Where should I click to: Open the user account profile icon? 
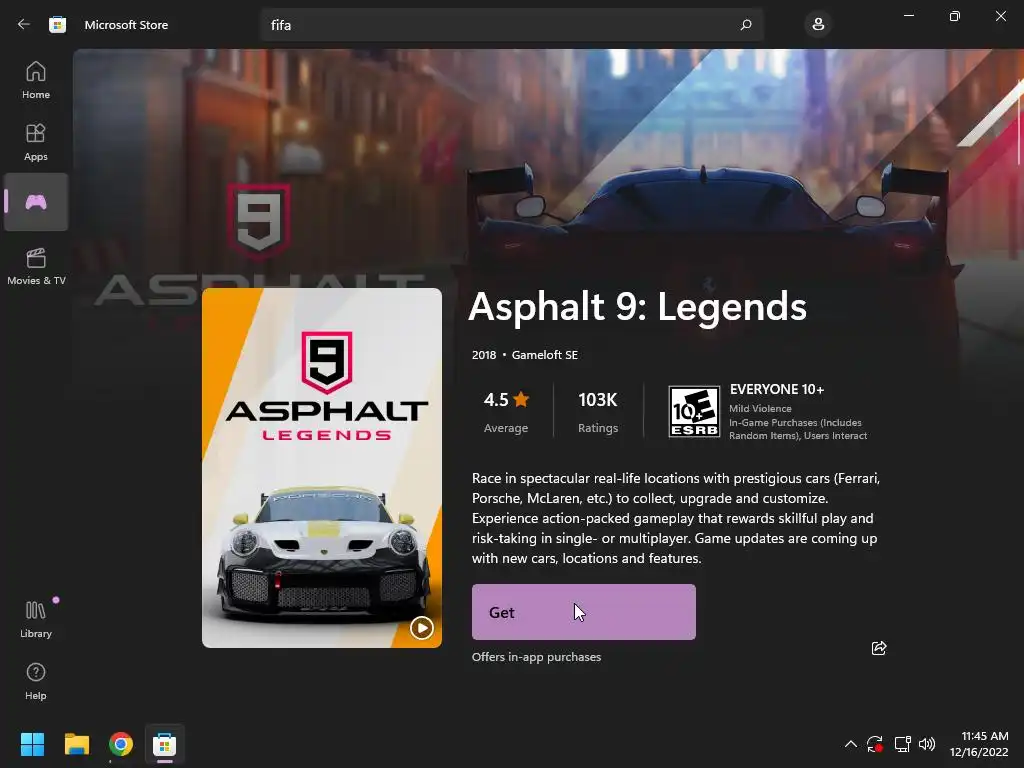click(818, 25)
